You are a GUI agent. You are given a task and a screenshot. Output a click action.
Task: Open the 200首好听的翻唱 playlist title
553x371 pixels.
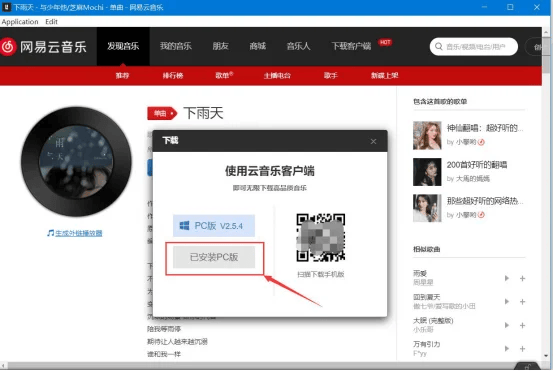click(x=477, y=165)
